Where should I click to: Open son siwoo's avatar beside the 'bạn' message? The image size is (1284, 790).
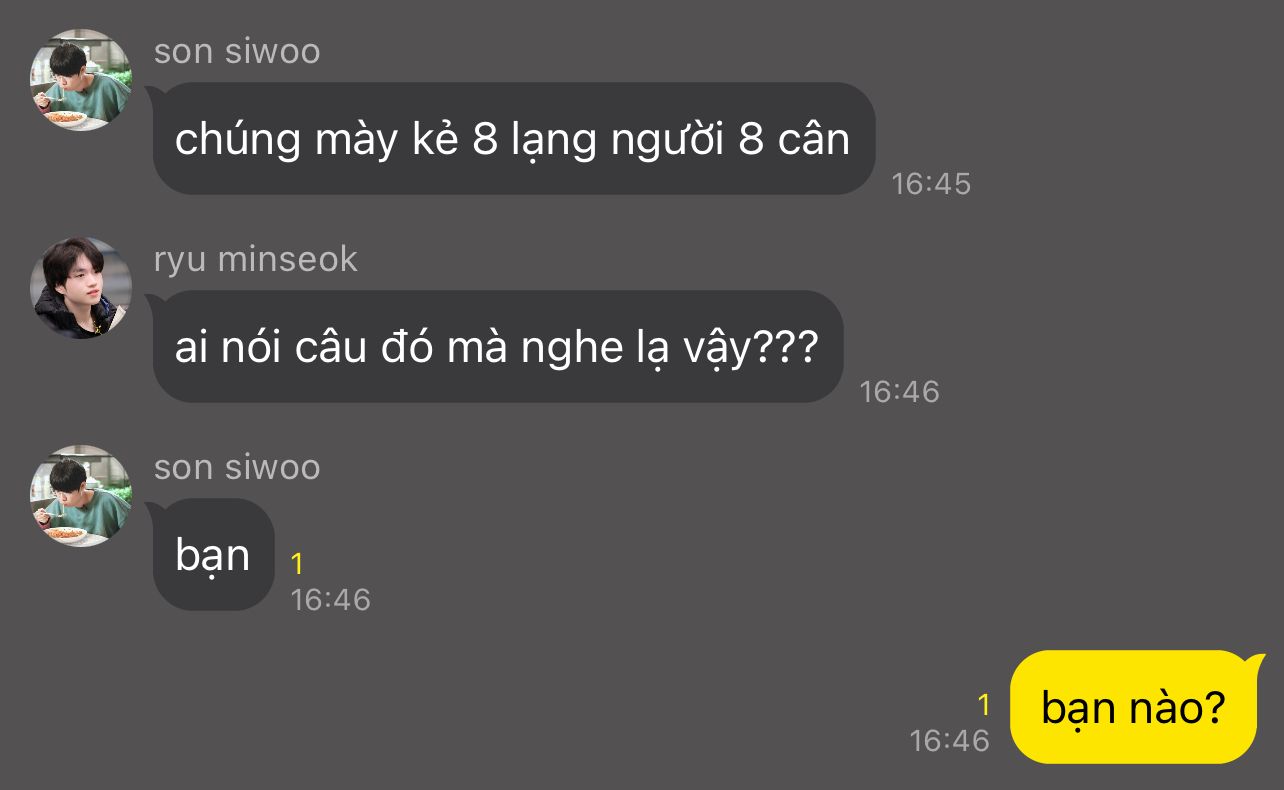click(x=81, y=496)
